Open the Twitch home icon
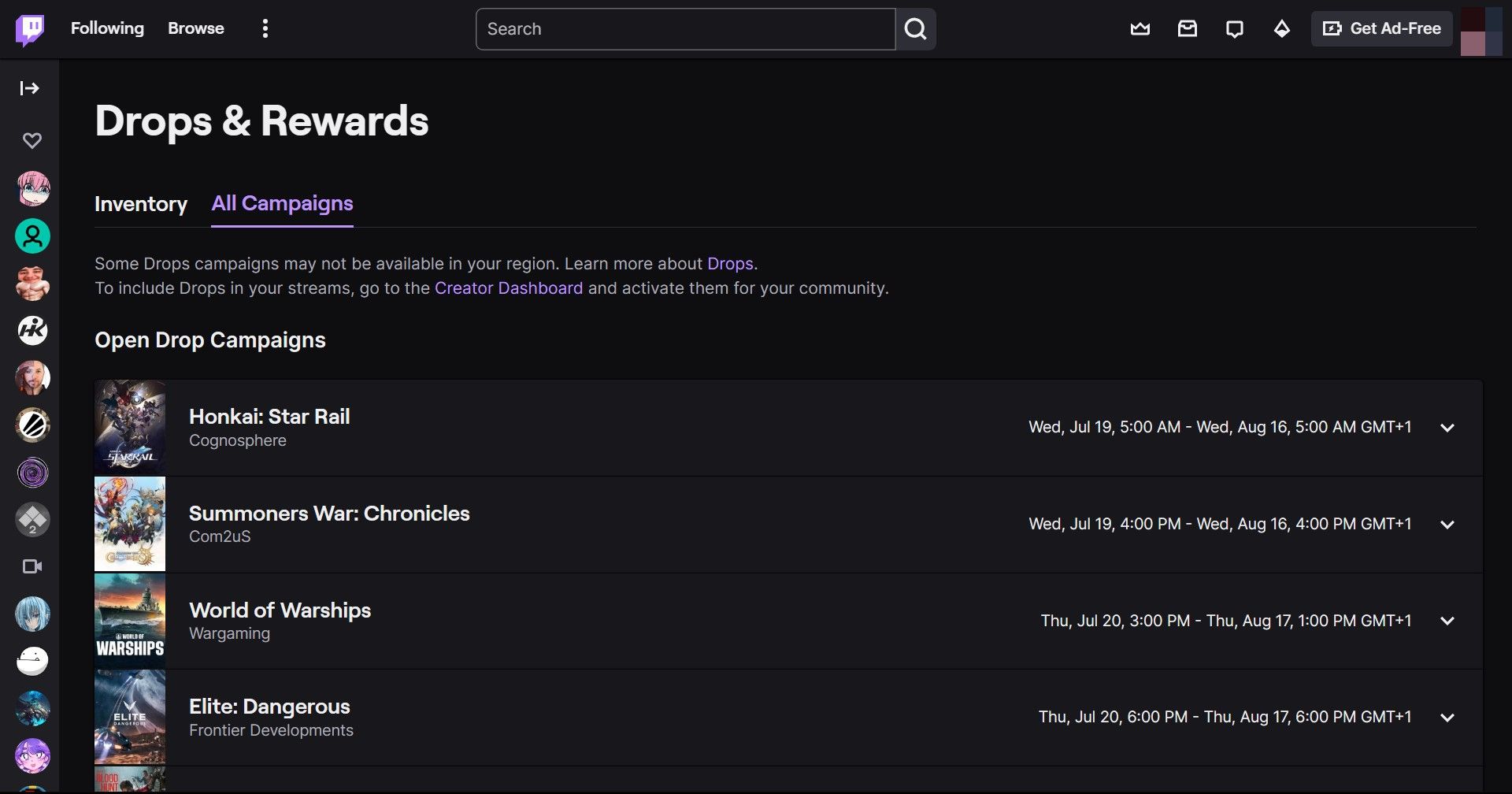 pos(30,28)
